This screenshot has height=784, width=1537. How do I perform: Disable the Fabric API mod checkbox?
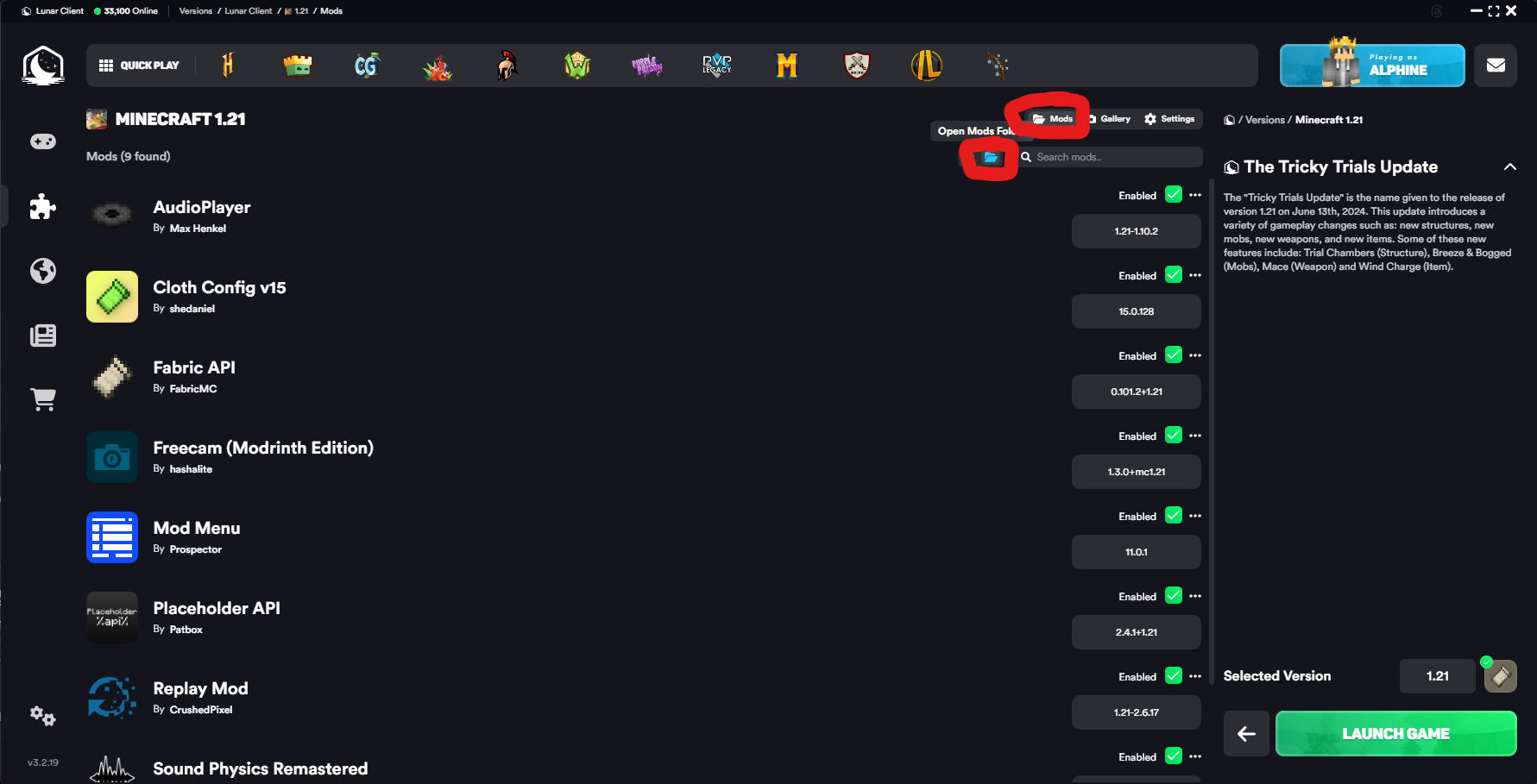click(x=1174, y=355)
